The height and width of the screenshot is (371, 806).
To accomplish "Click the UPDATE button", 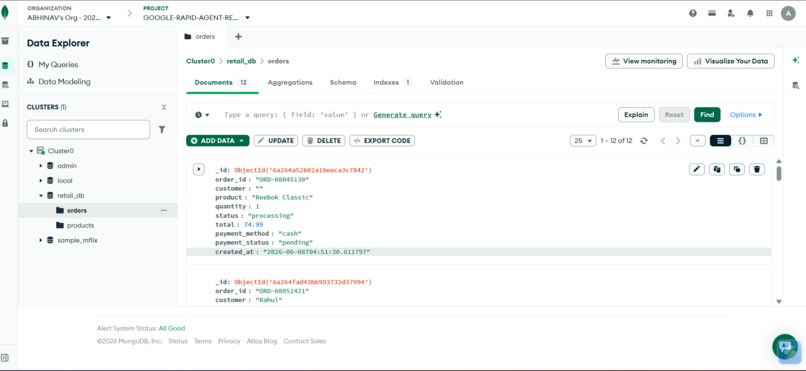I will click(276, 141).
